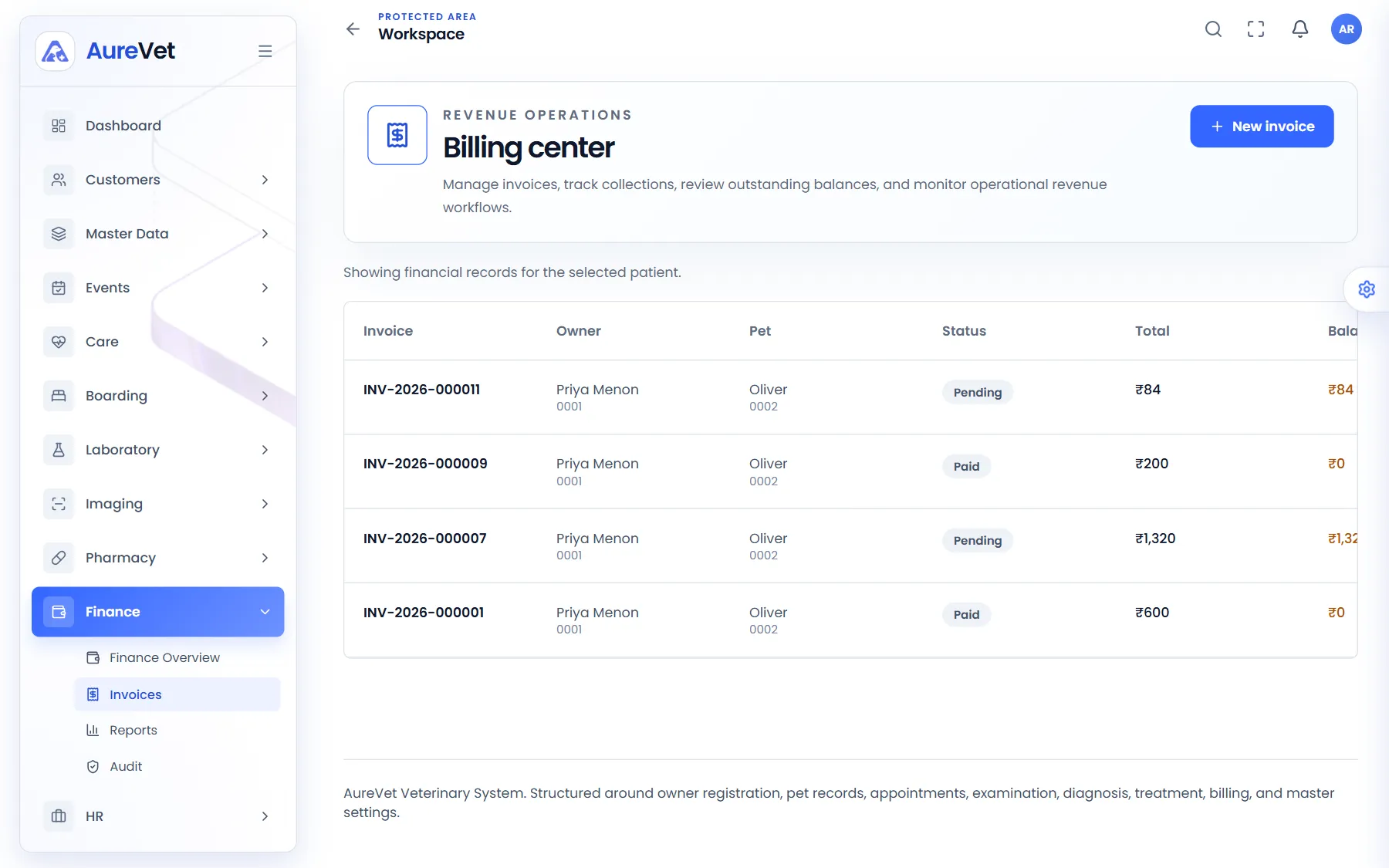Open invoice INV-2026-000001
This screenshot has width=1389, height=868.
(424, 613)
